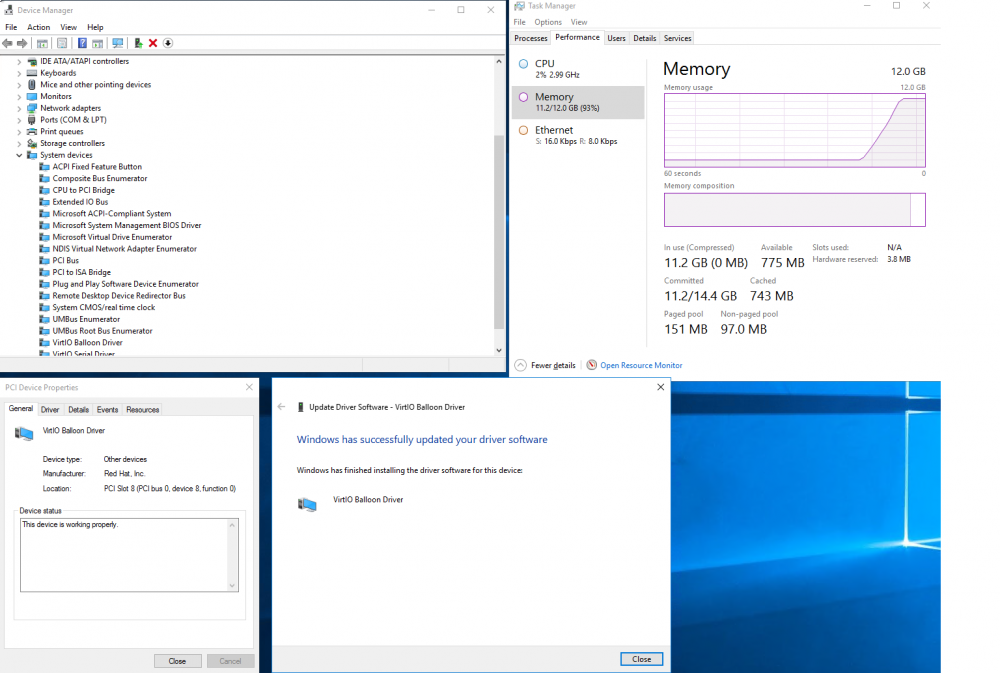Expand the Storage controllers node arrow
This screenshot has width=1000, height=673.
click(19, 144)
